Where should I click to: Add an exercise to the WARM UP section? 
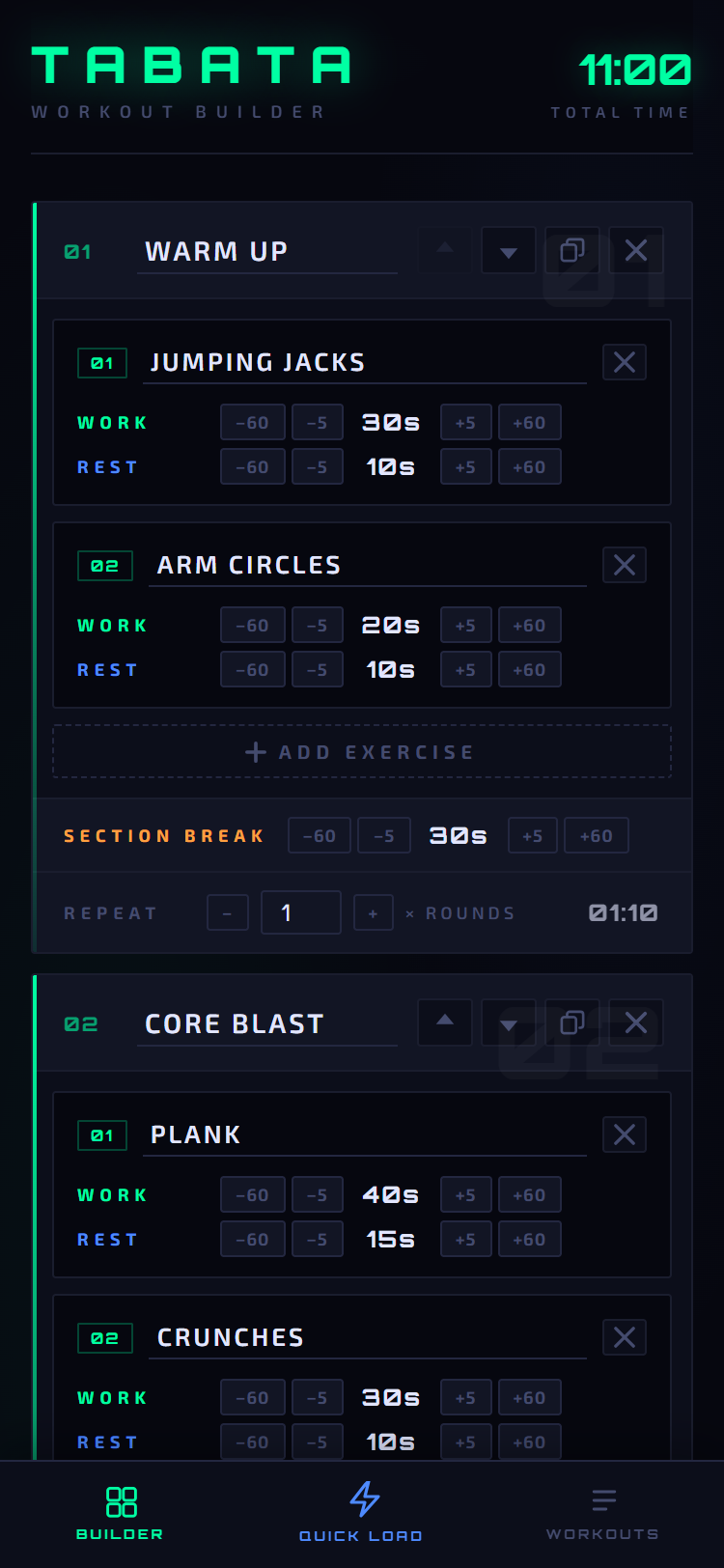[x=361, y=751]
